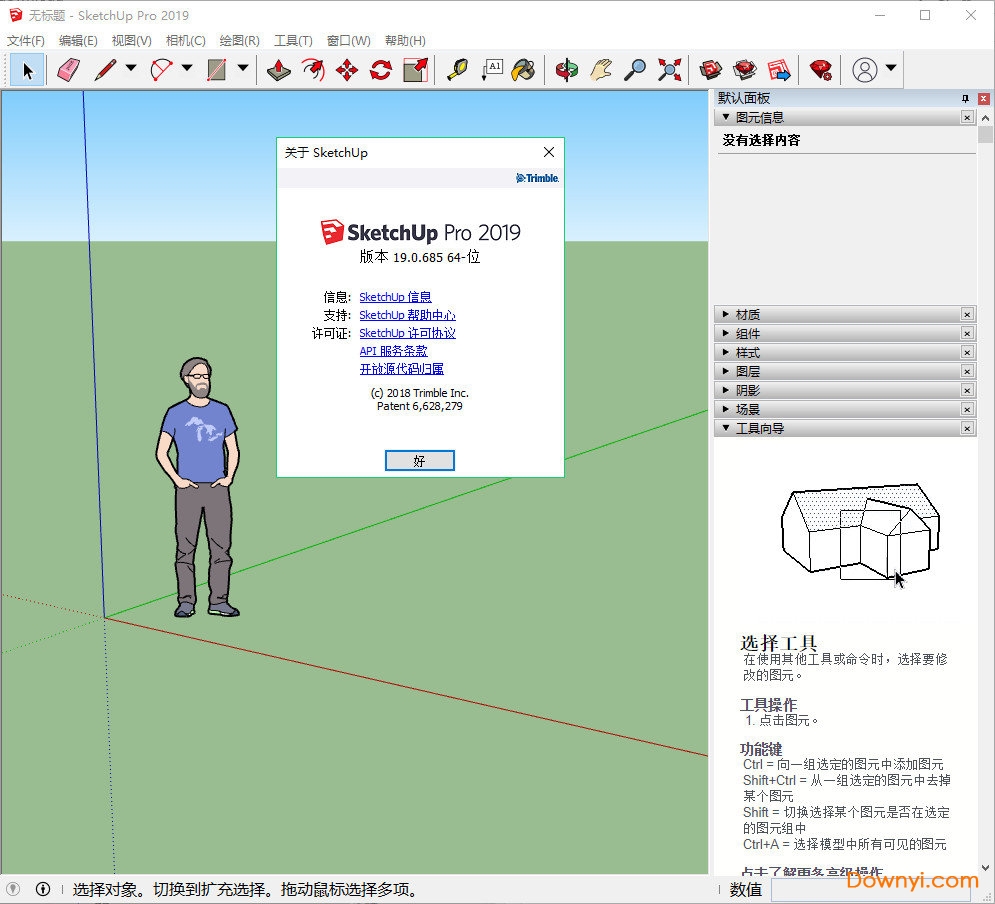Open the 3D Warehouse
The image size is (995, 904).
711,70
